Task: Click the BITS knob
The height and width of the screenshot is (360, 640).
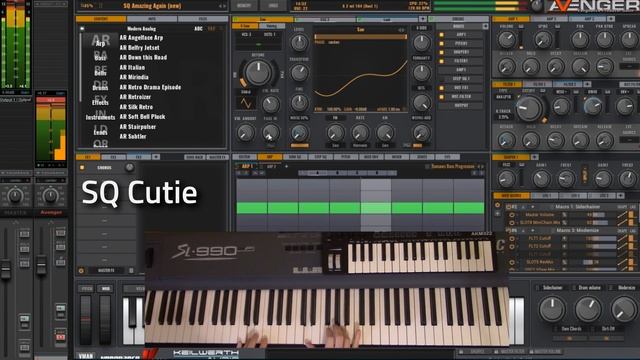Action: (421, 102)
